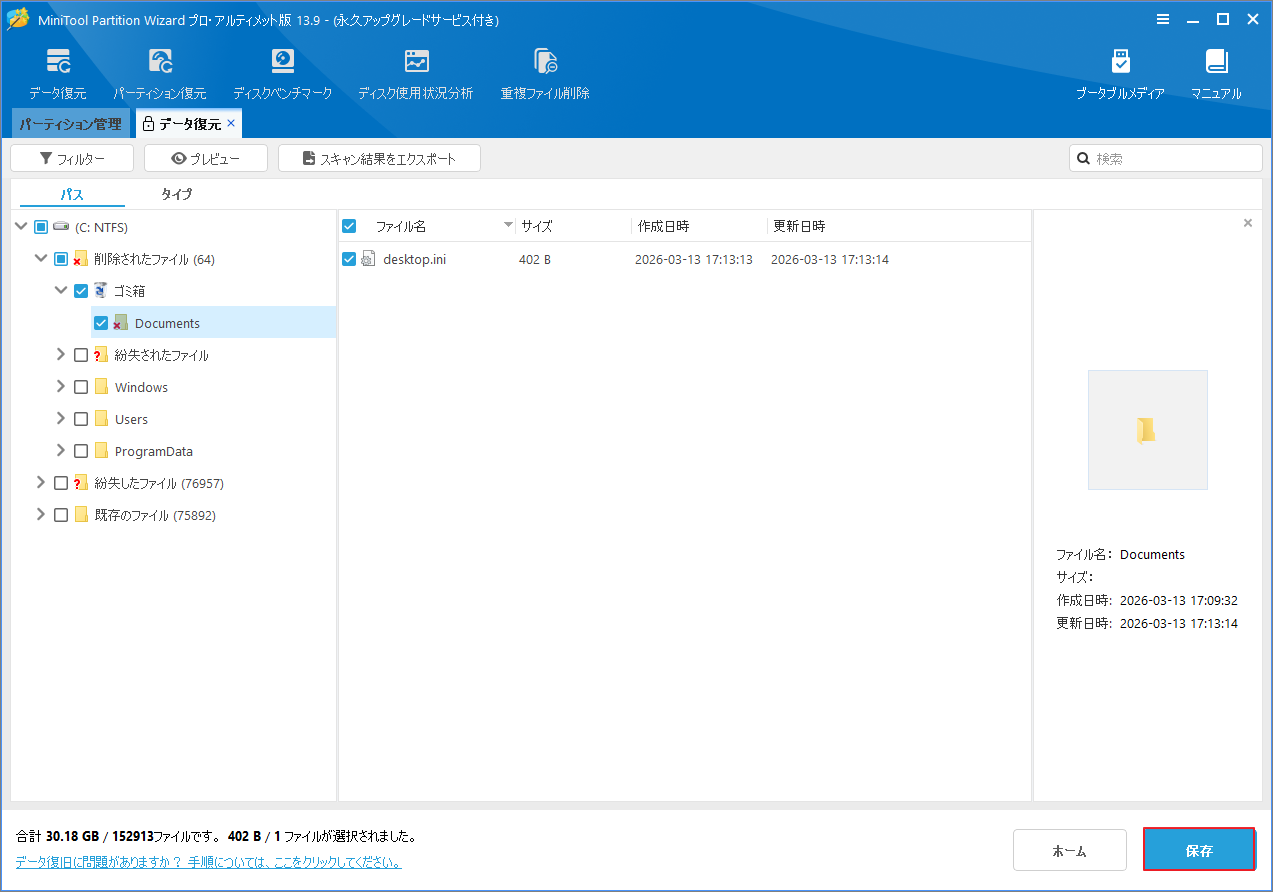The width and height of the screenshot is (1273, 892).
Task: Uncheck the desktop.ini file checkbox
Action: (x=349, y=259)
